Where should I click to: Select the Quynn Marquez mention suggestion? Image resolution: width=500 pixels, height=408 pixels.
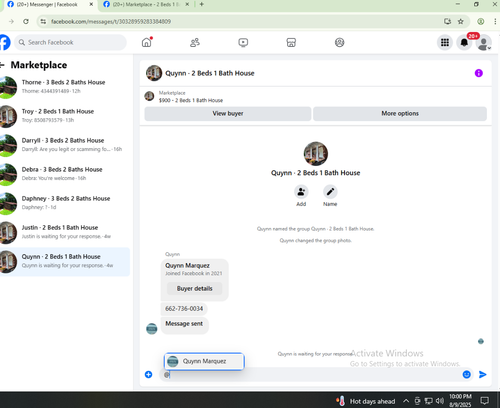click(x=204, y=361)
